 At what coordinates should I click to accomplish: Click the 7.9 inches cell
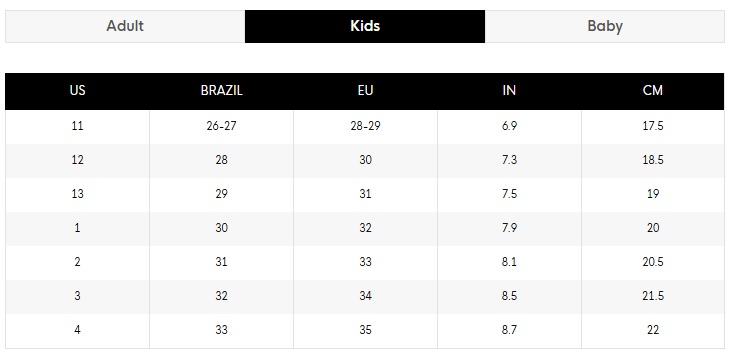click(509, 229)
